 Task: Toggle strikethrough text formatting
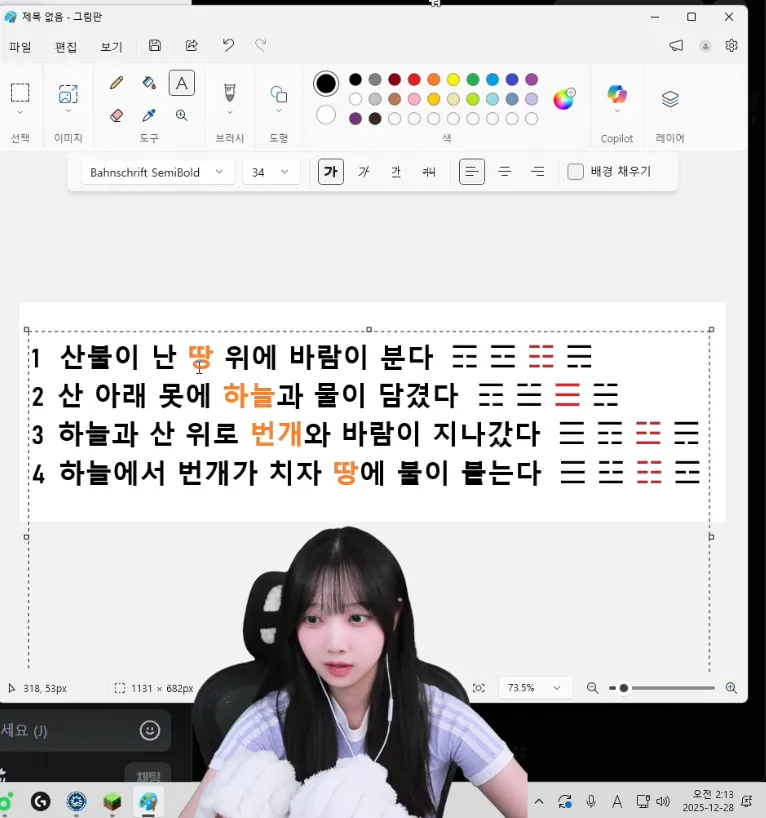click(x=429, y=172)
